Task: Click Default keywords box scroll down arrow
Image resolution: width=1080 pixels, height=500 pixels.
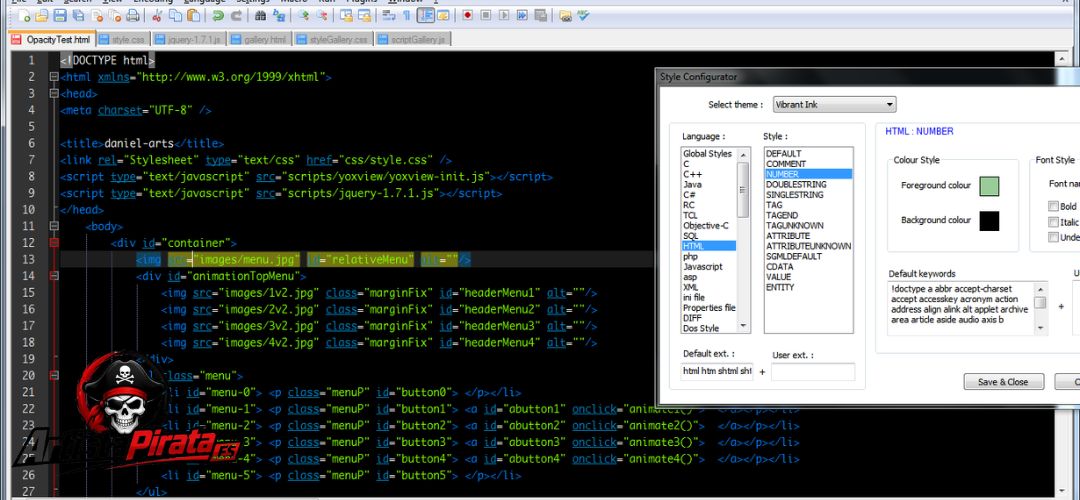Action: pyautogui.click(x=1040, y=329)
